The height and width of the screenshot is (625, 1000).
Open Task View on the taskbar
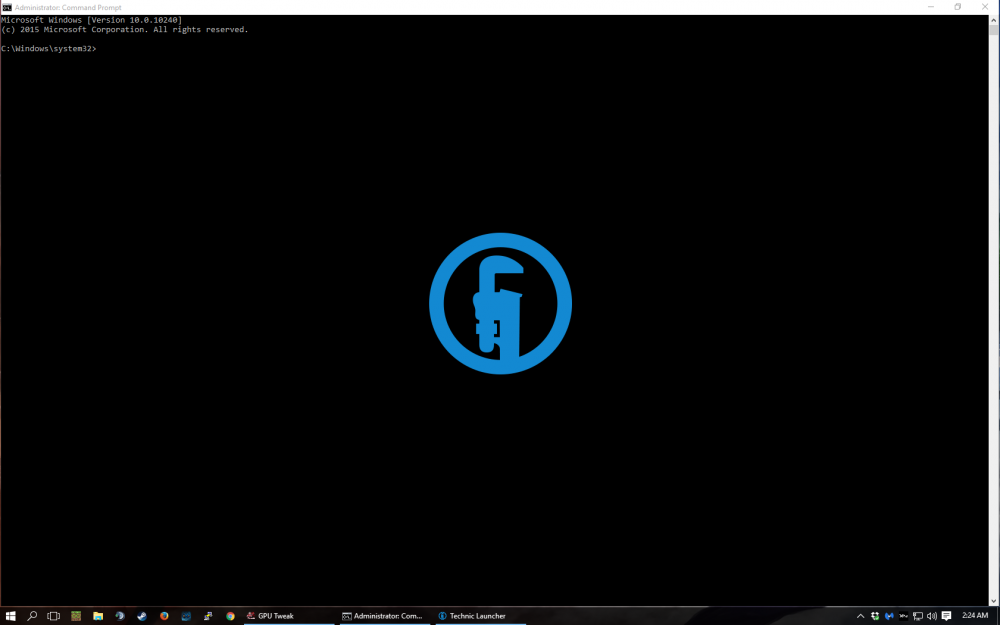pos(54,616)
